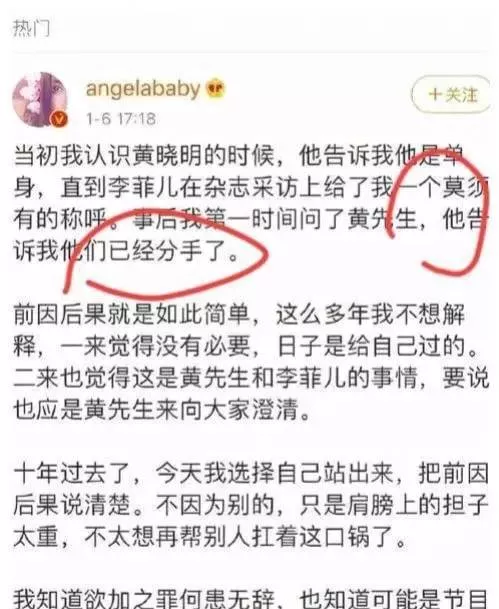Click the phrase 日子是给自己过的
499x609 pixels.
click(372, 347)
